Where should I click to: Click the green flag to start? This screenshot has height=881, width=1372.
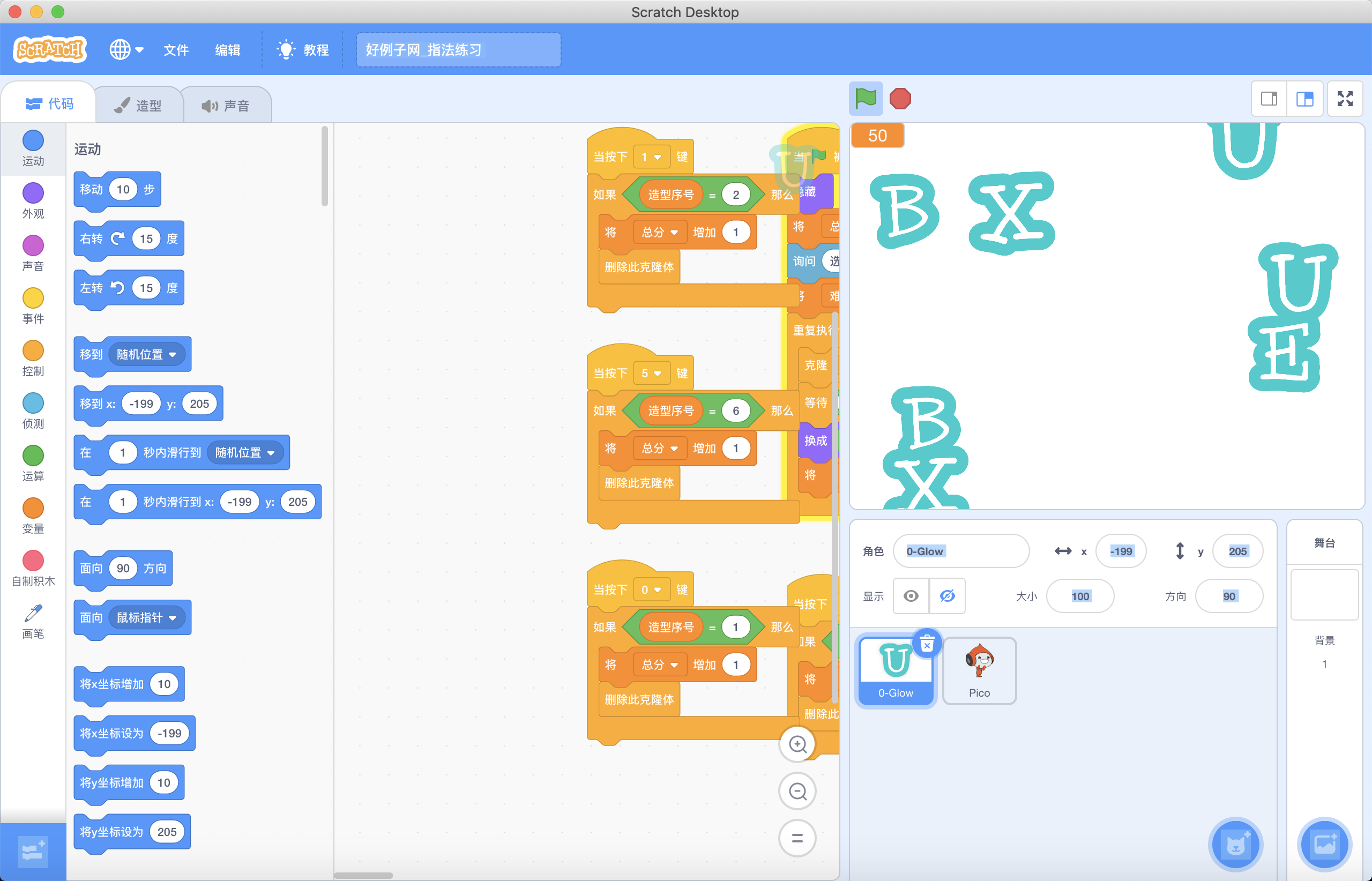pyautogui.click(x=865, y=99)
